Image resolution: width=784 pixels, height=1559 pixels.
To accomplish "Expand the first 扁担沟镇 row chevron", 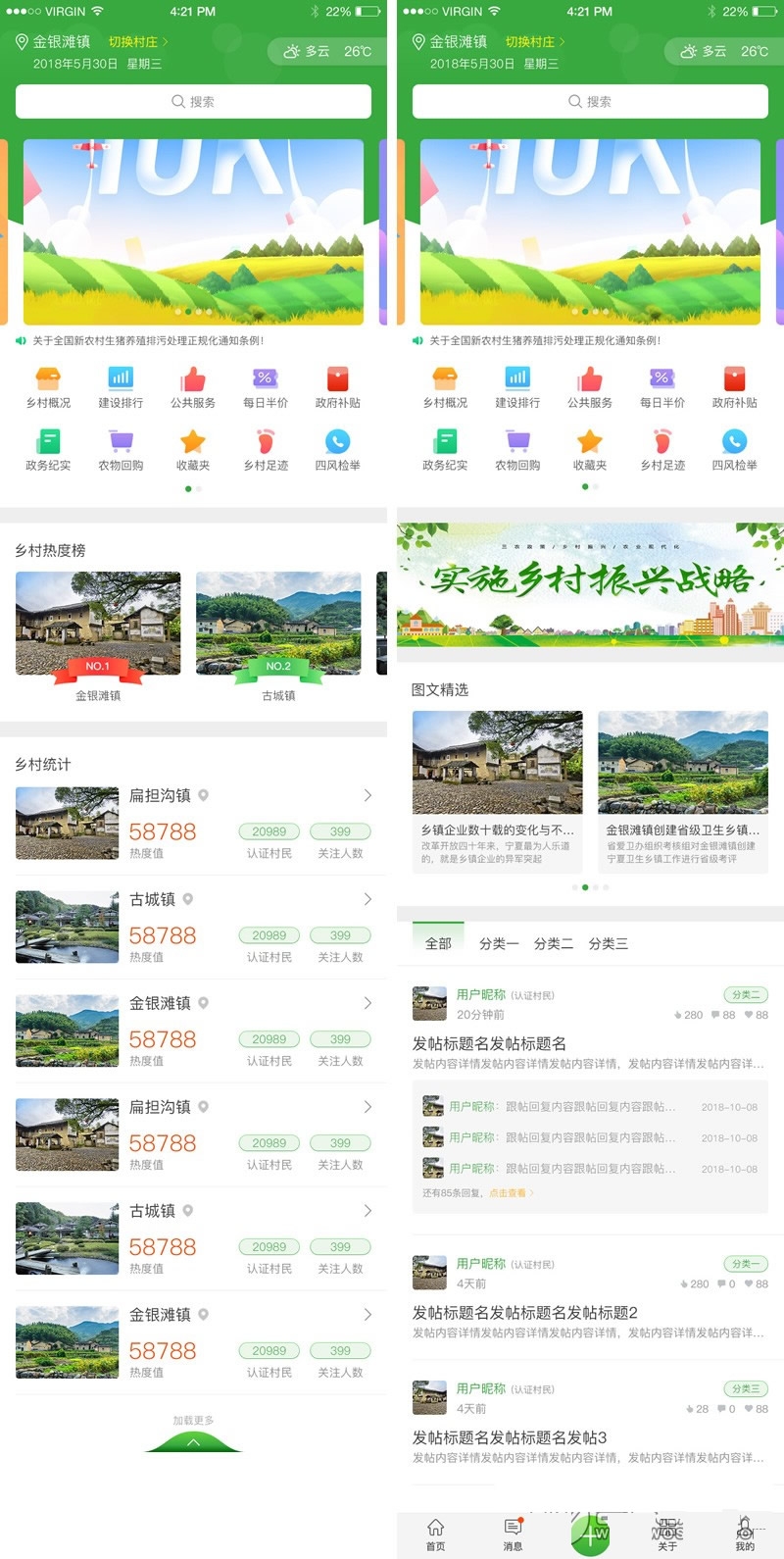I will 367,795.
